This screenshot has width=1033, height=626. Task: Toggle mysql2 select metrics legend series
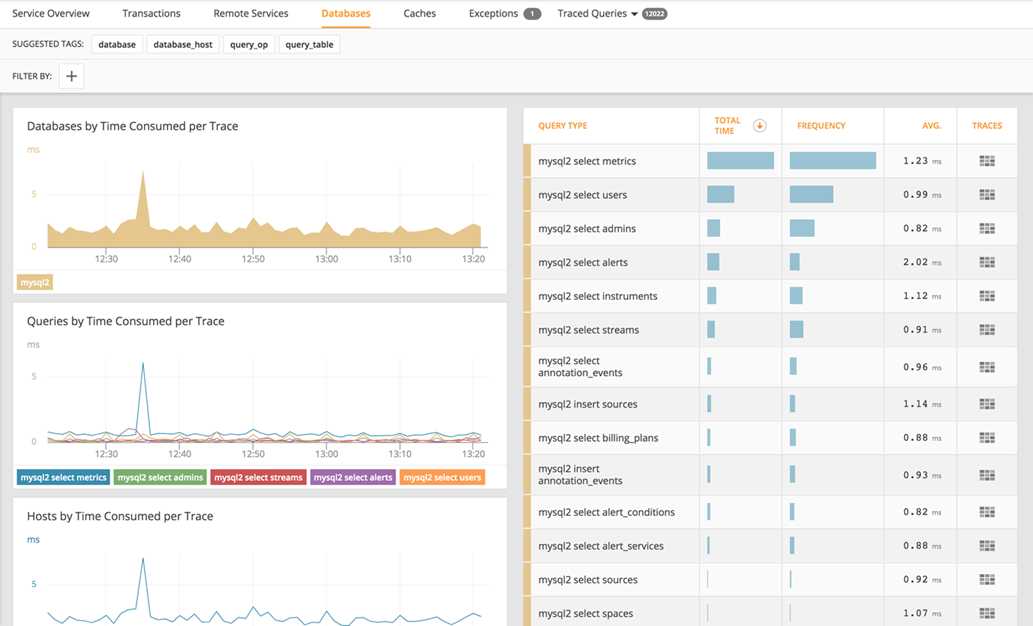(x=63, y=478)
